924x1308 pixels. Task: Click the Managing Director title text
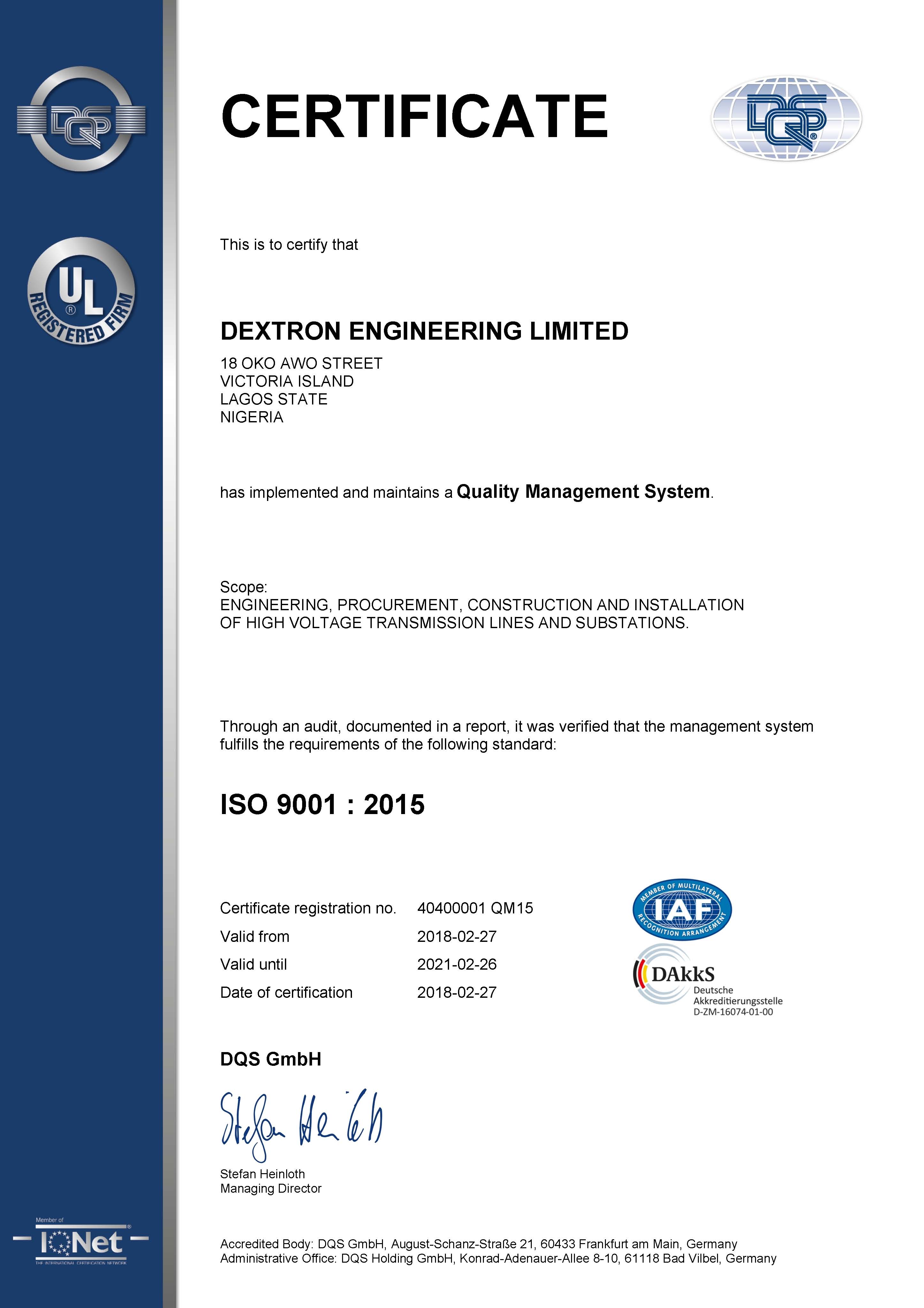271,1189
